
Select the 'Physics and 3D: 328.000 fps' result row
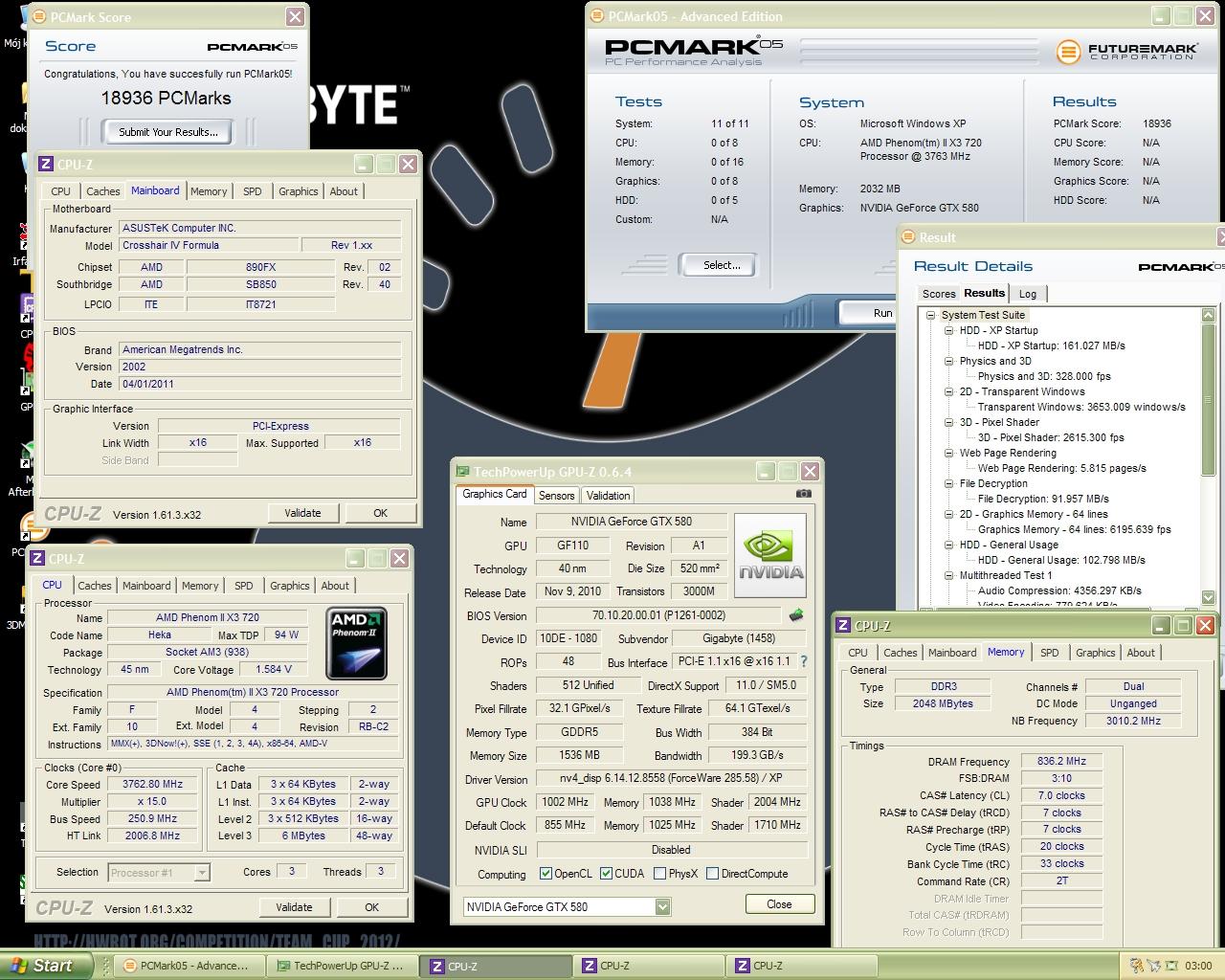1044,376
